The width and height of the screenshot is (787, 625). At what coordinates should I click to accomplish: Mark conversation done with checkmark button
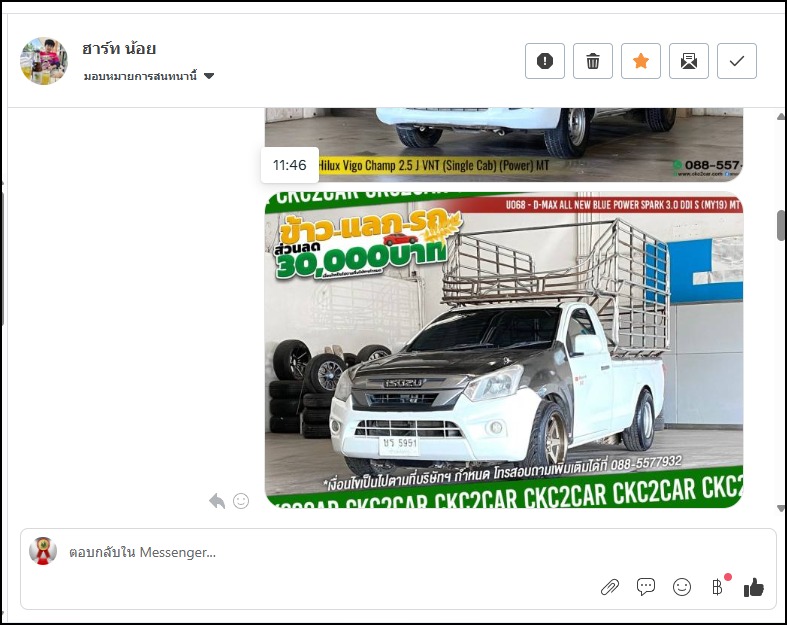click(737, 61)
